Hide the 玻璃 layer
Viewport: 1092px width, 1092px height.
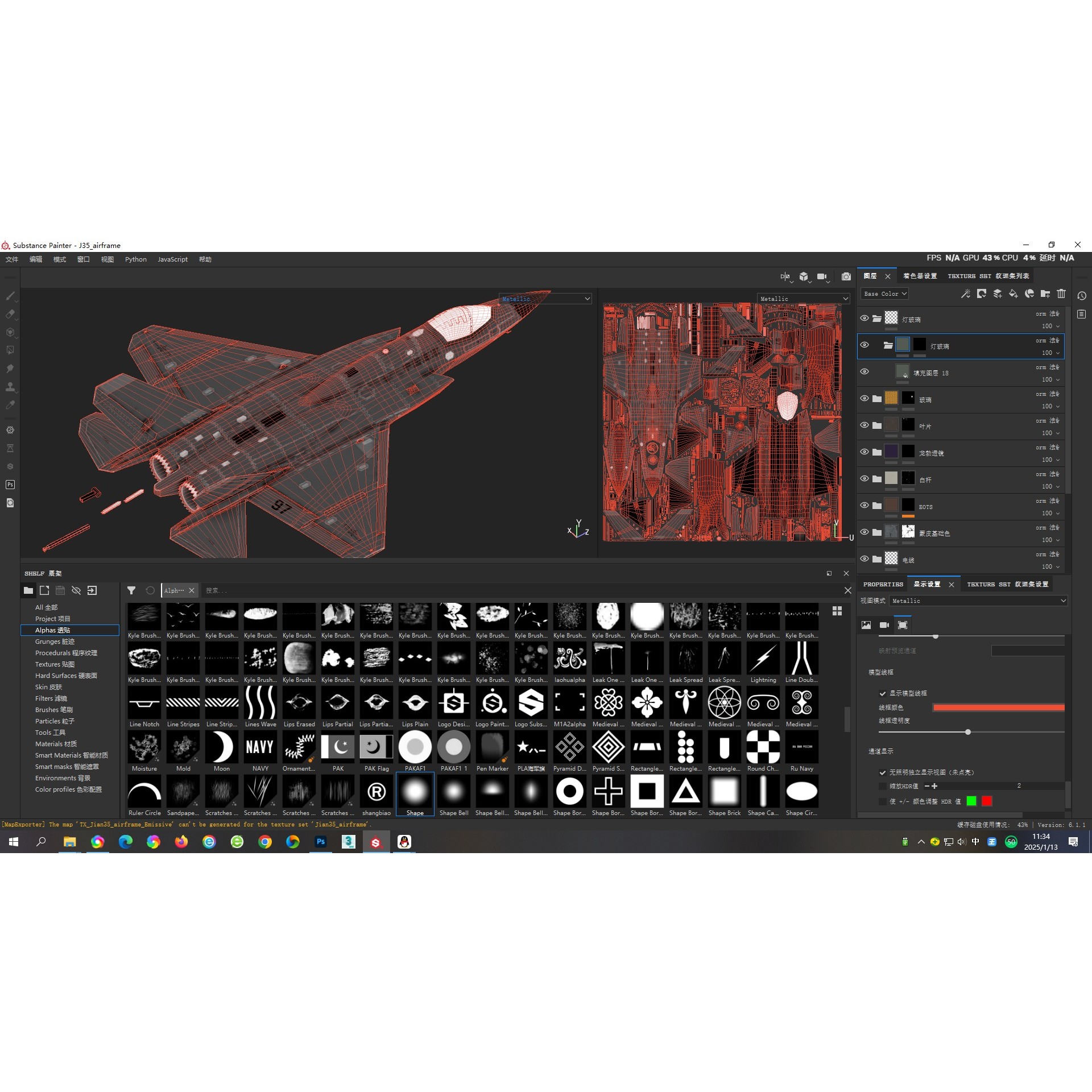click(865, 399)
